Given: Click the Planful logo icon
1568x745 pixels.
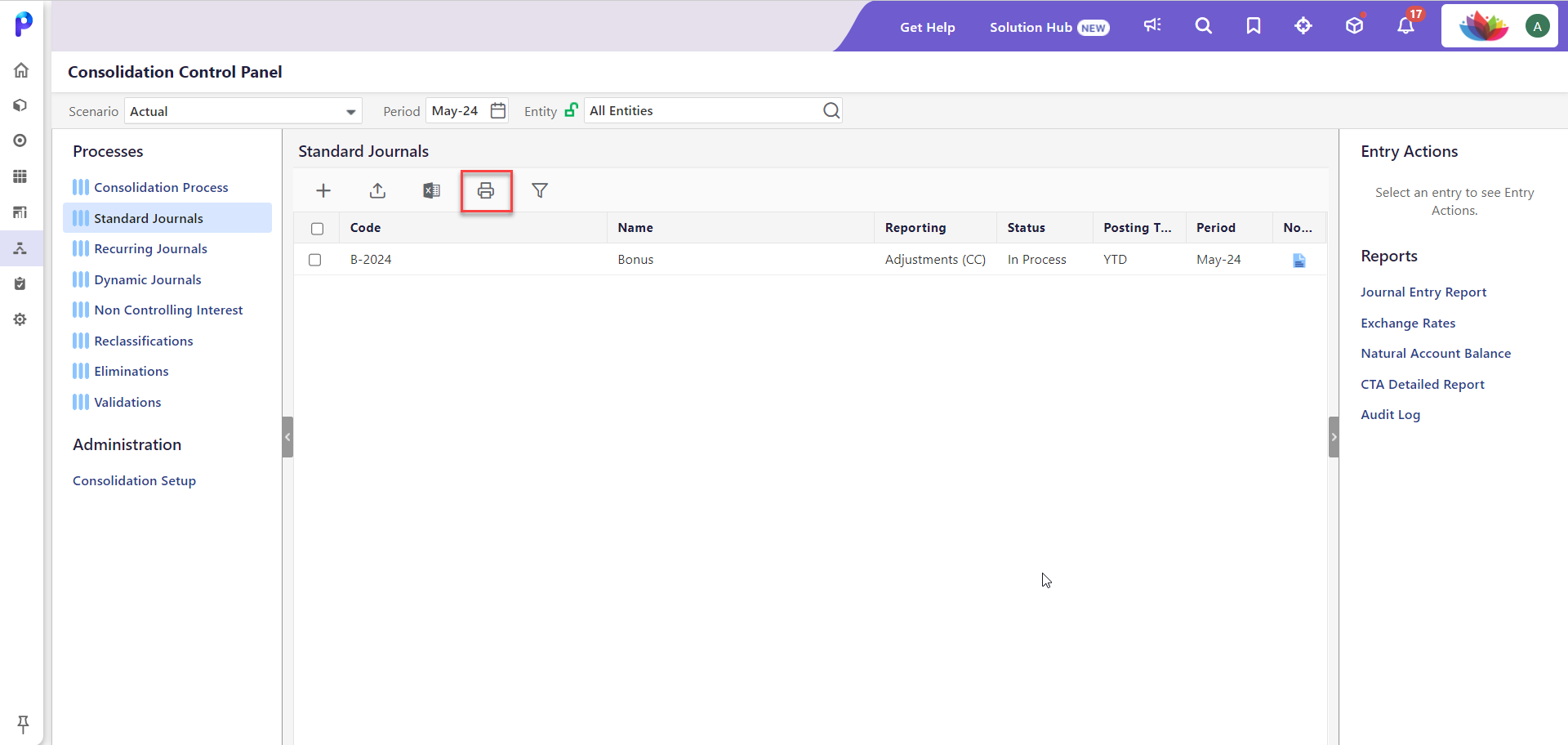Looking at the screenshot, I should tap(24, 24).
